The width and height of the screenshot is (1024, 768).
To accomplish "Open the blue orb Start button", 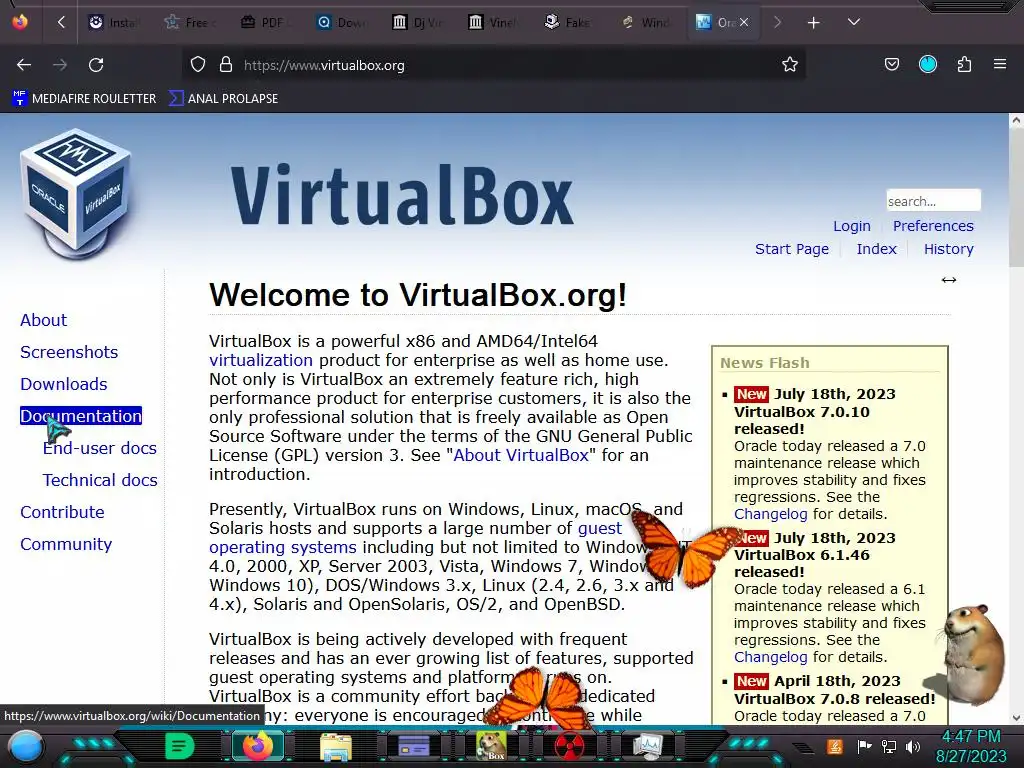I will click(25, 747).
